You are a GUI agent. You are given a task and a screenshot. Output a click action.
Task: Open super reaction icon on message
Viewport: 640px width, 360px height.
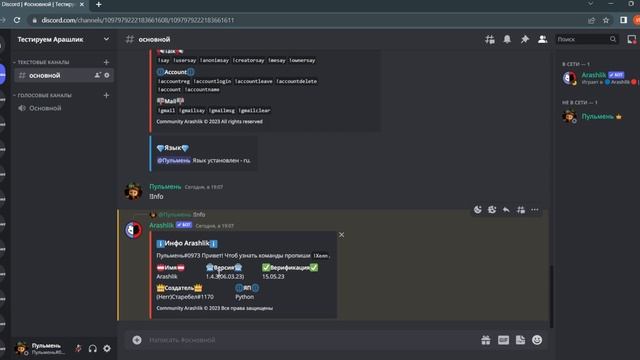point(492,210)
